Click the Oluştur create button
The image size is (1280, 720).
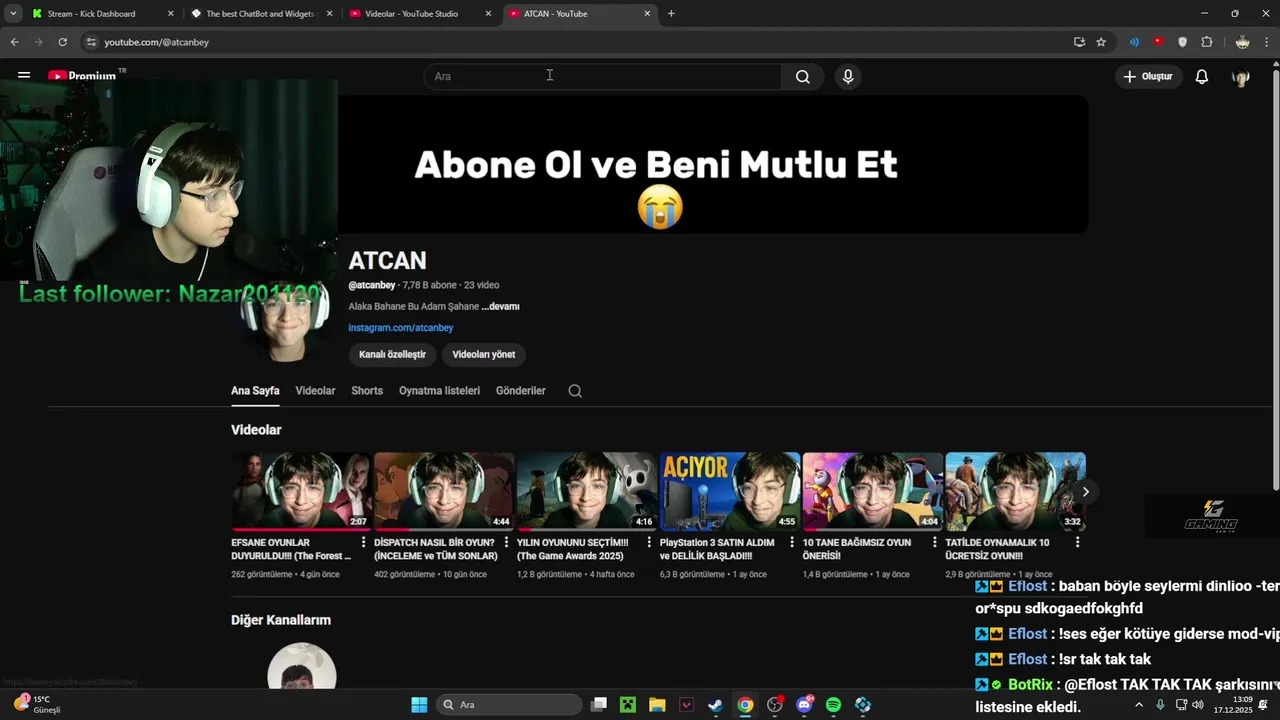(x=1148, y=77)
